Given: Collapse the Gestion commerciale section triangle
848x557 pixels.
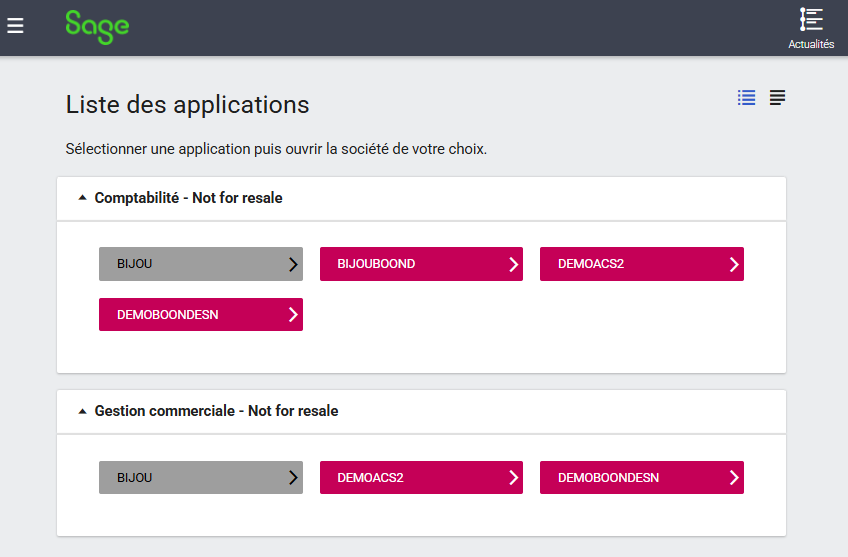Looking at the screenshot, I should pos(82,411).
